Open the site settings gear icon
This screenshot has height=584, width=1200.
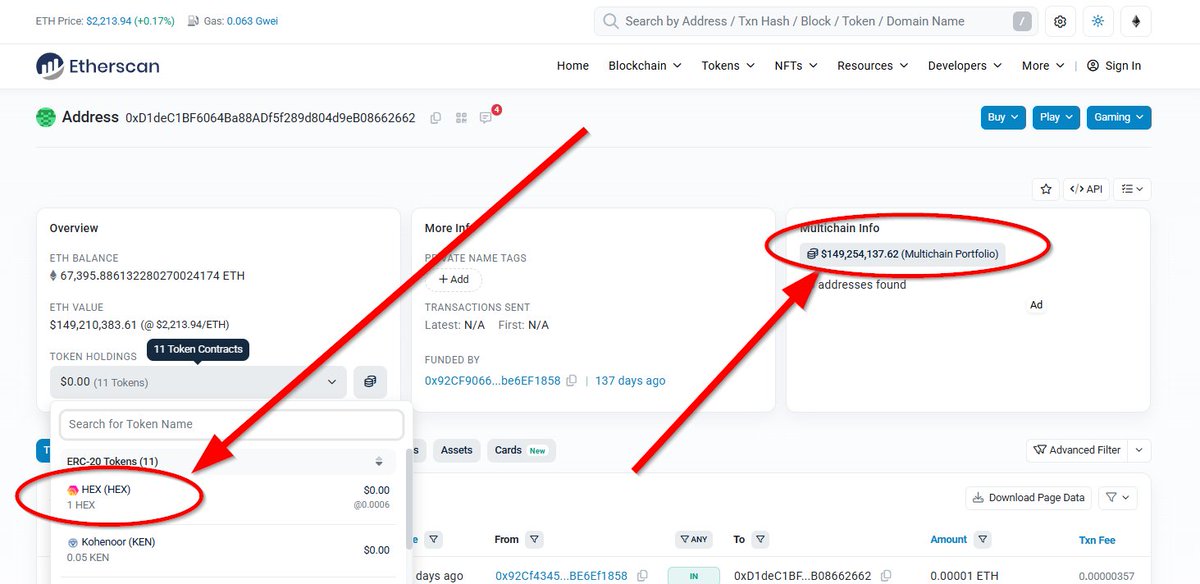[1061, 21]
